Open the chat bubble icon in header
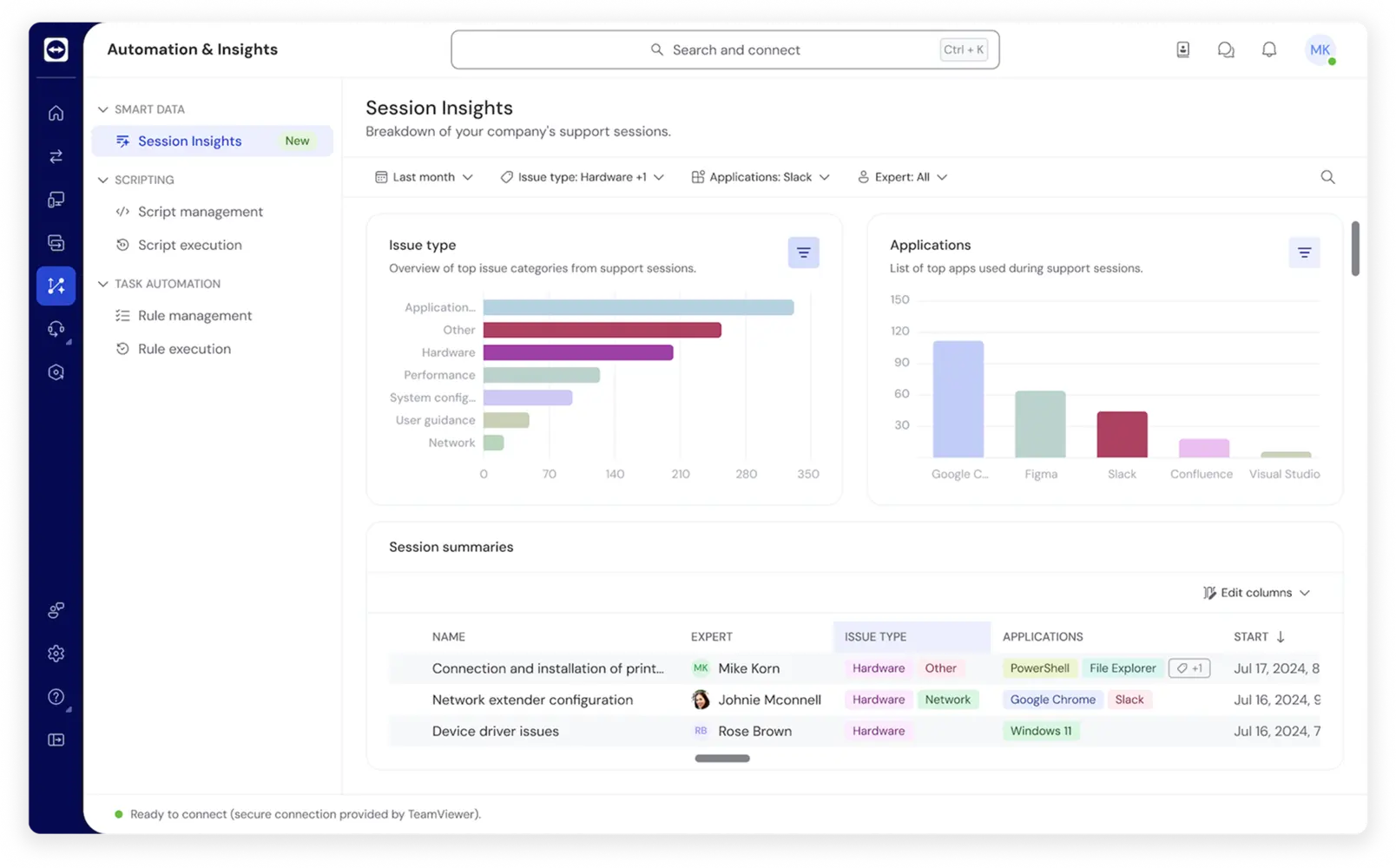 click(1226, 49)
